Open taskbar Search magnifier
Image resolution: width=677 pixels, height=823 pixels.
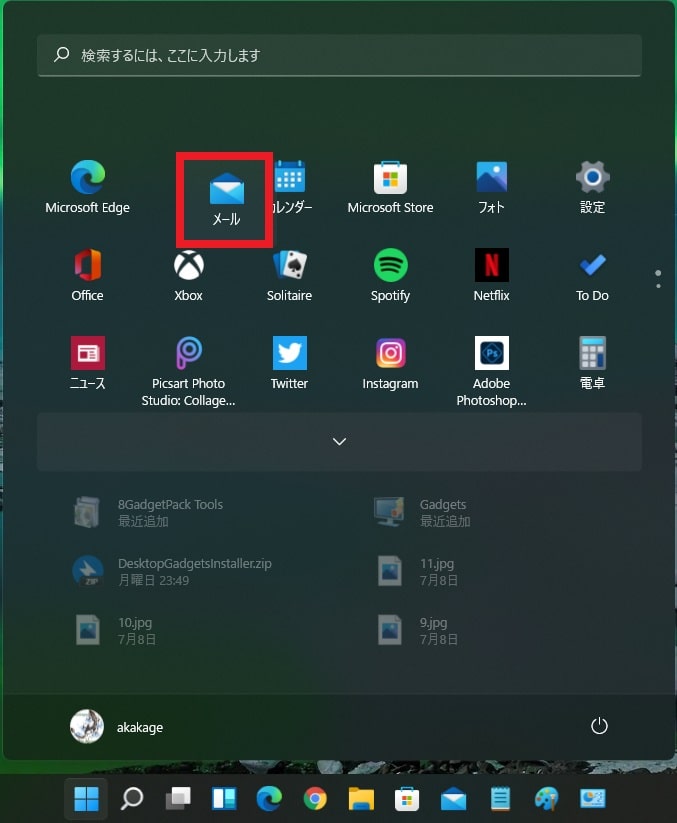[132, 799]
